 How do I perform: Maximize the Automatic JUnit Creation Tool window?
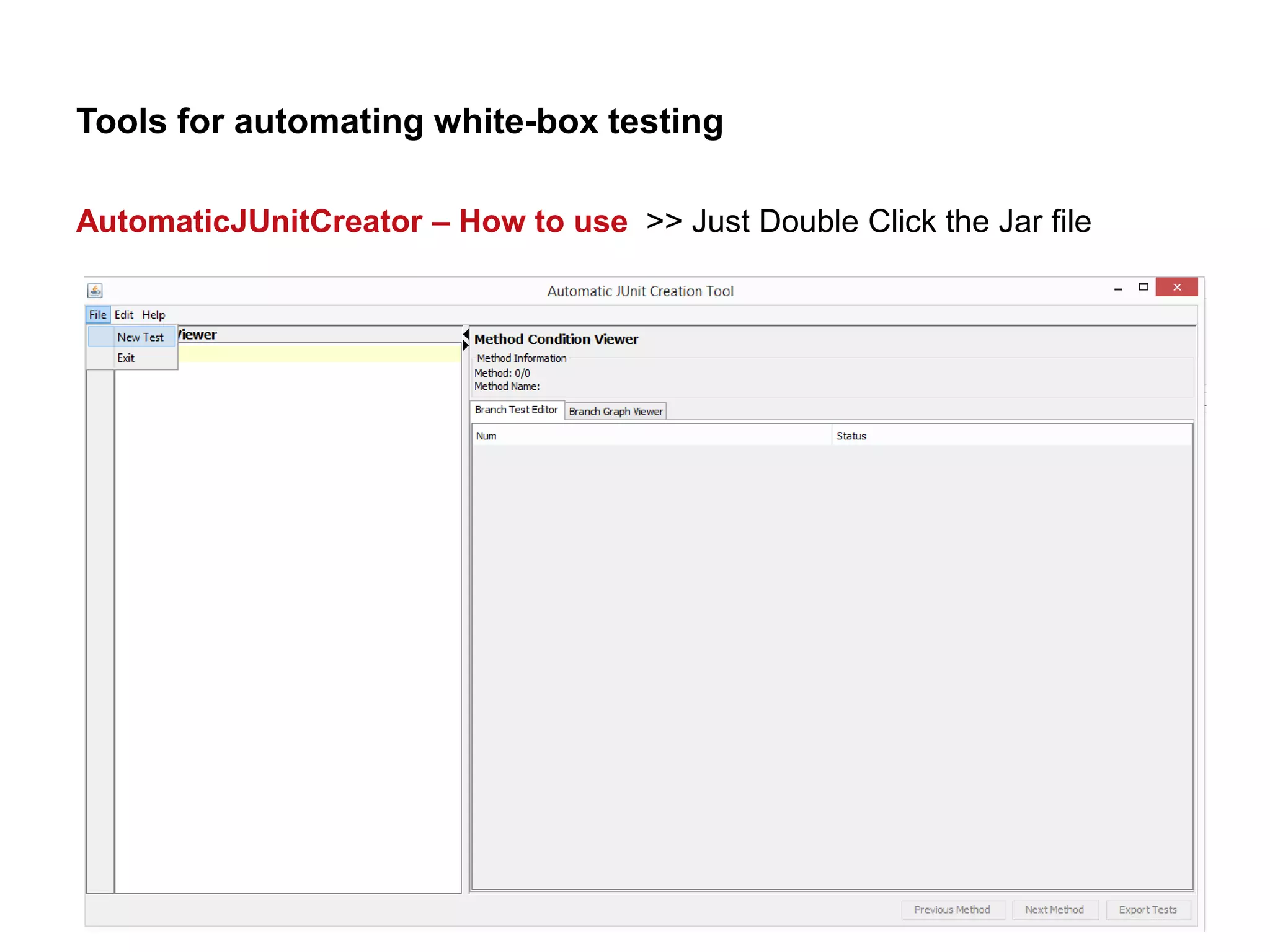coord(1143,287)
